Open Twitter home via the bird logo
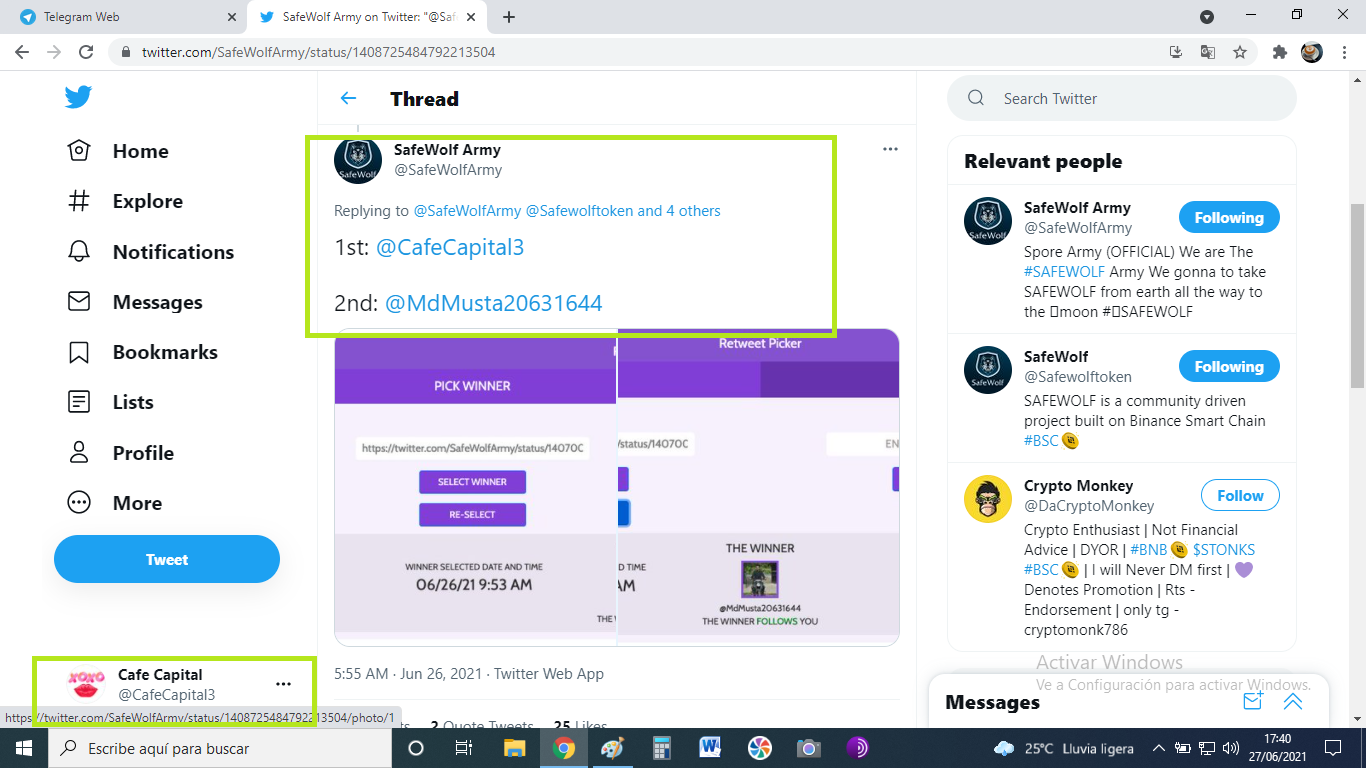 [x=78, y=97]
